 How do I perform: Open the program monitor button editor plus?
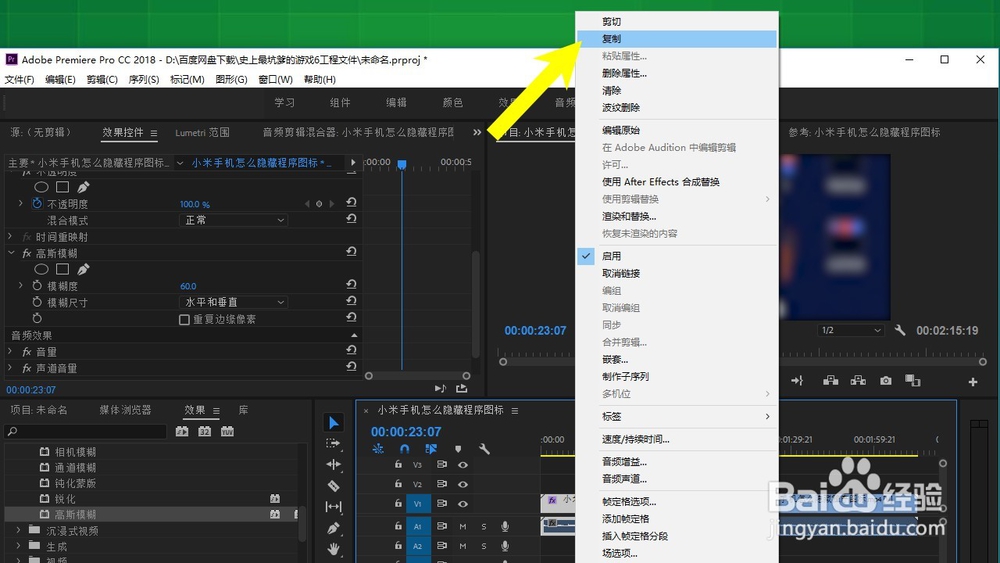[973, 381]
